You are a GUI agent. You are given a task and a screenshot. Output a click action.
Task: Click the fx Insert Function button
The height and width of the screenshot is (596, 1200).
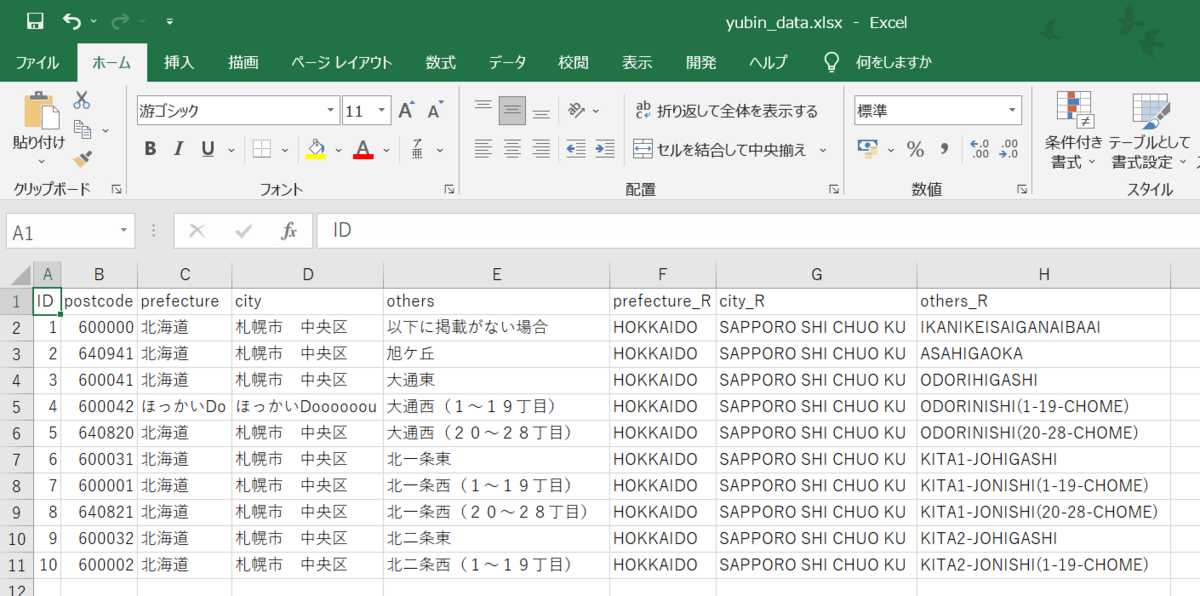[289, 231]
